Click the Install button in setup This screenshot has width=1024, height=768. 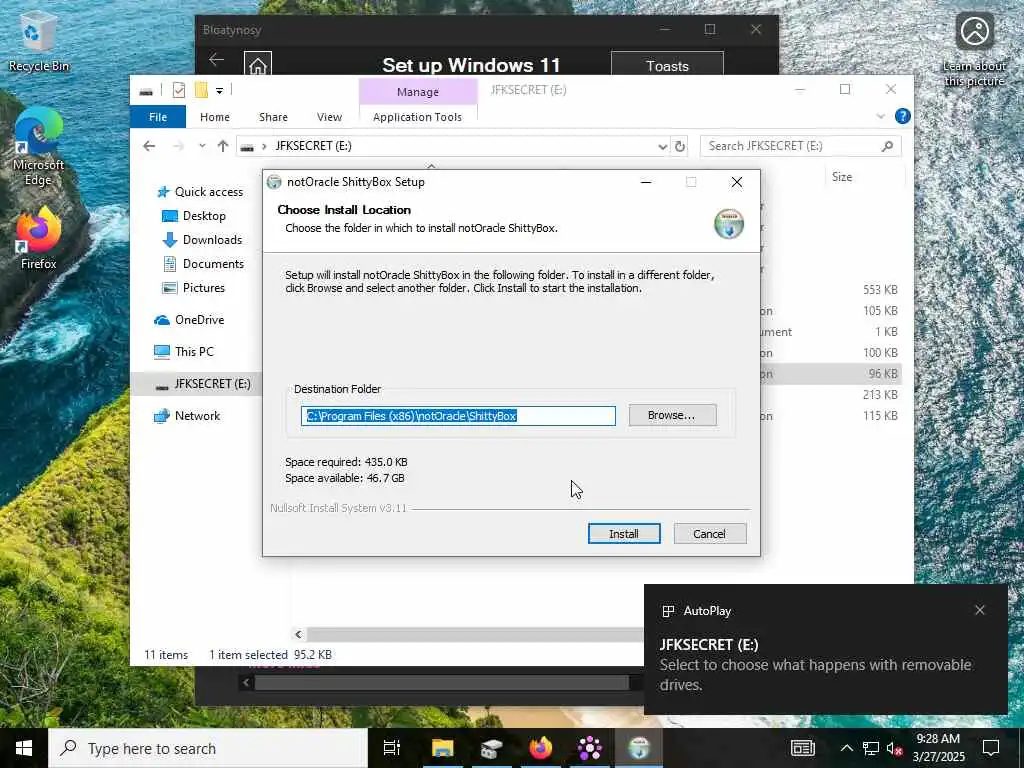624,534
